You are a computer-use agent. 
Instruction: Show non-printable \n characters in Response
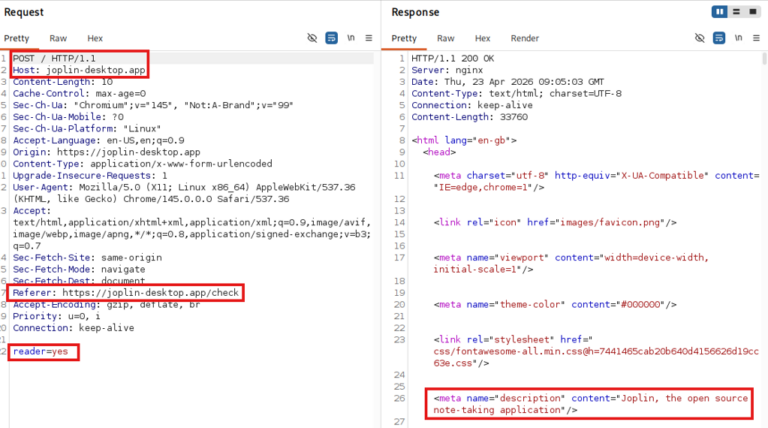tap(738, 38)
